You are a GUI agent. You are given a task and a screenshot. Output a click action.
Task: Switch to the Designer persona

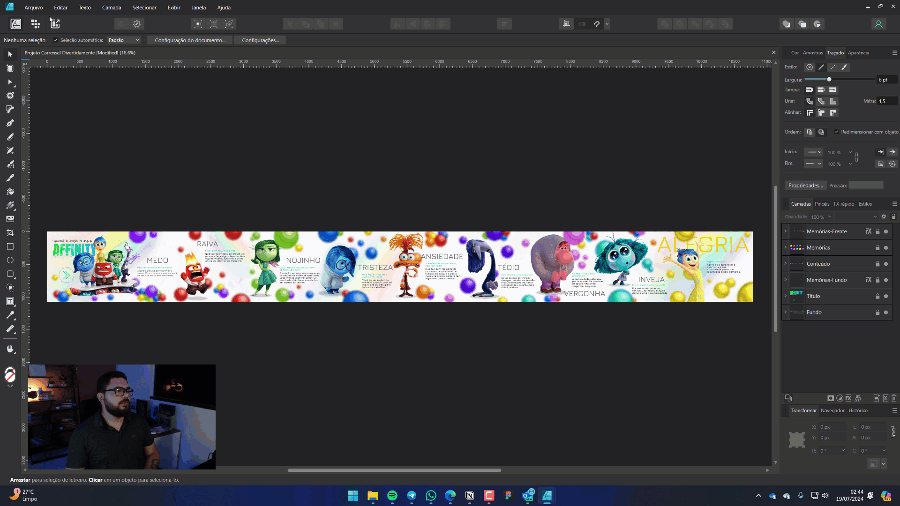(x=15, y=24)
